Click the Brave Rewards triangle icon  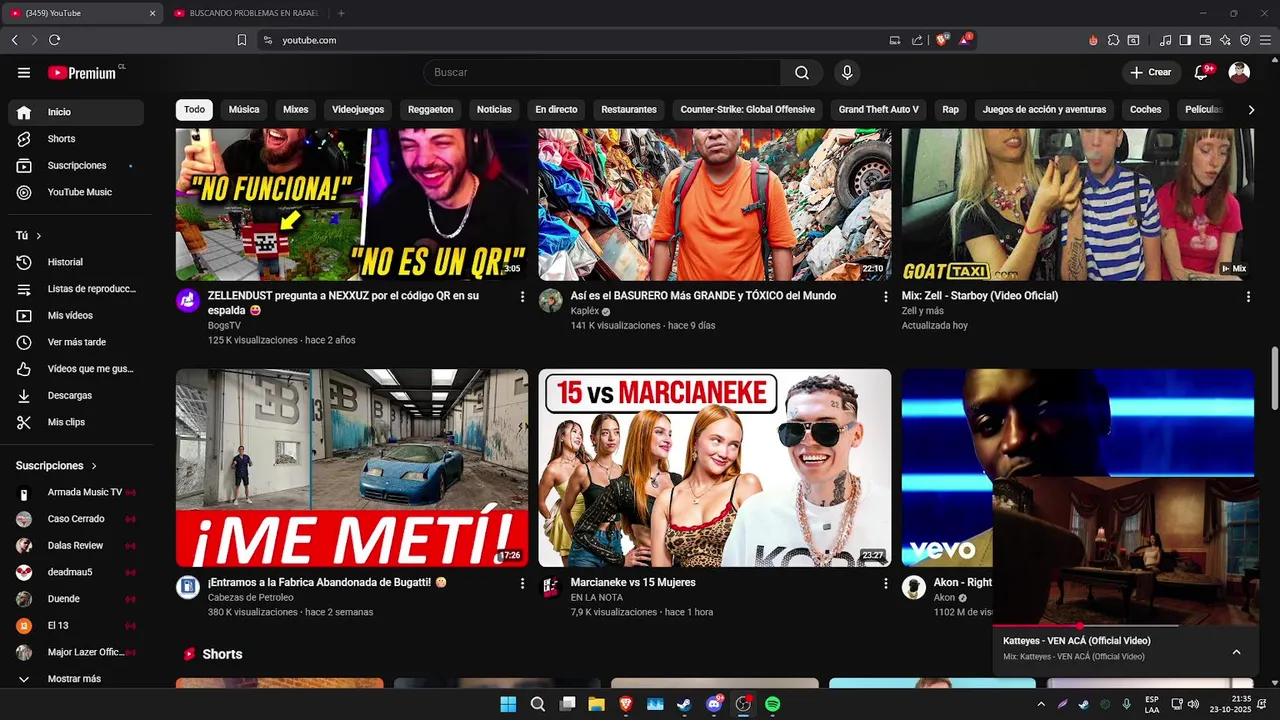coord(965,40)
